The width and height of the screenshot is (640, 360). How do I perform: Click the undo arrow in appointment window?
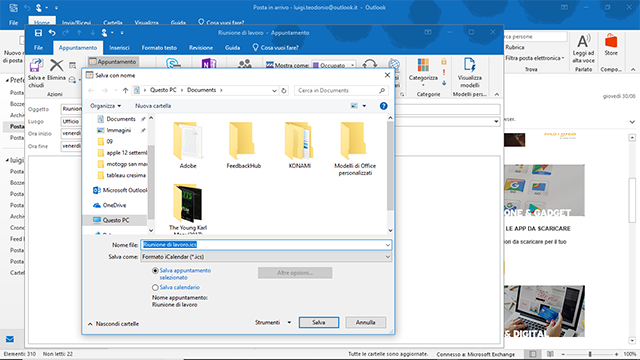pyautogui.click(x=52, y=33)
